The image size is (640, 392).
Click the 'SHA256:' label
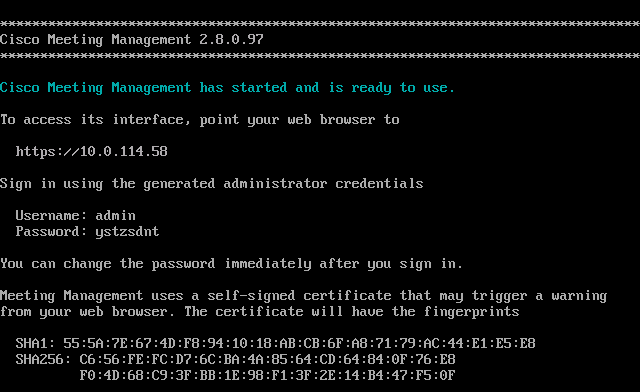(x=44, y=360)
